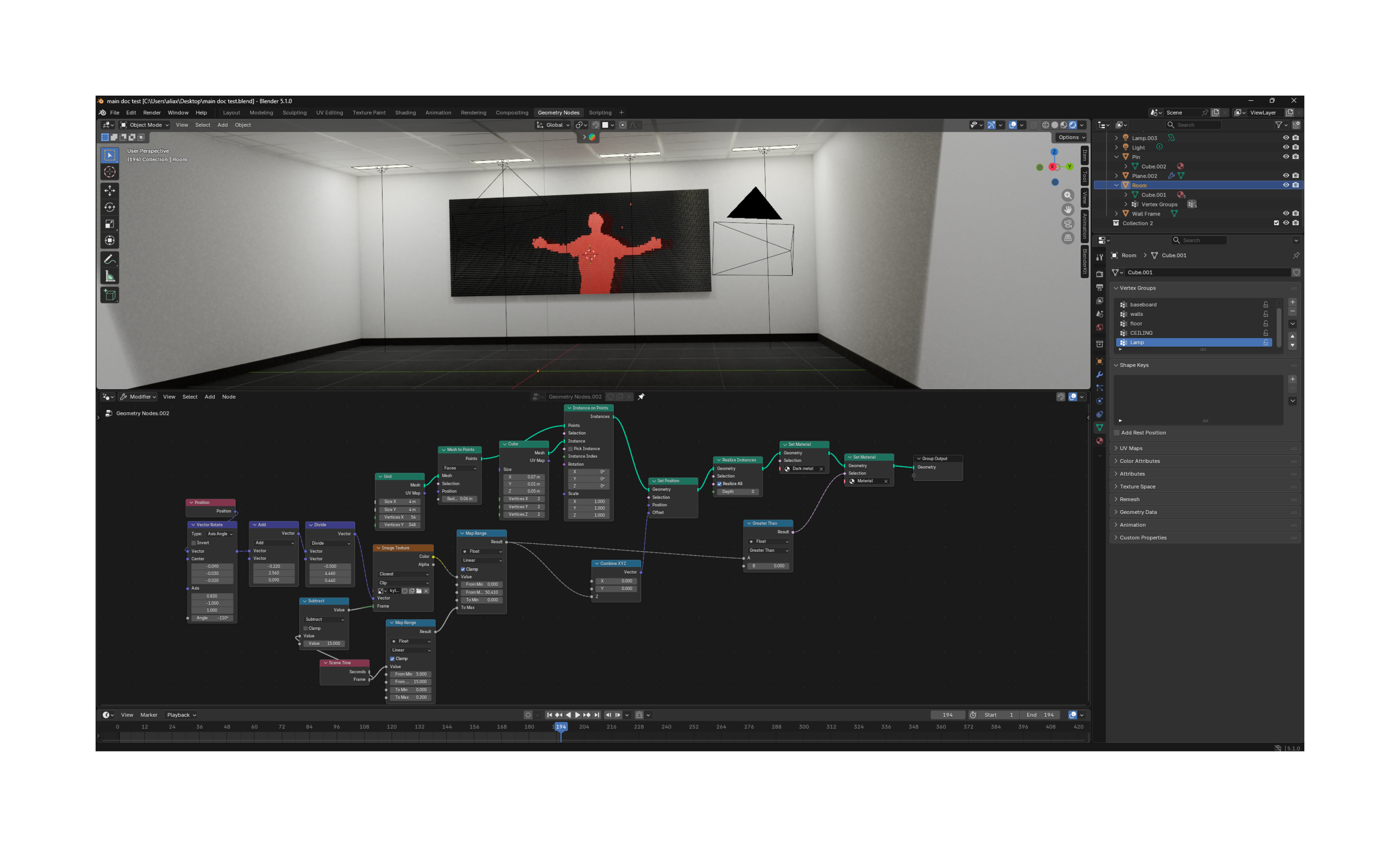Disable Wall Frame in renders camera icon
The height and width of the screenshot is (847, 1400).
(x=1295, y=214)
